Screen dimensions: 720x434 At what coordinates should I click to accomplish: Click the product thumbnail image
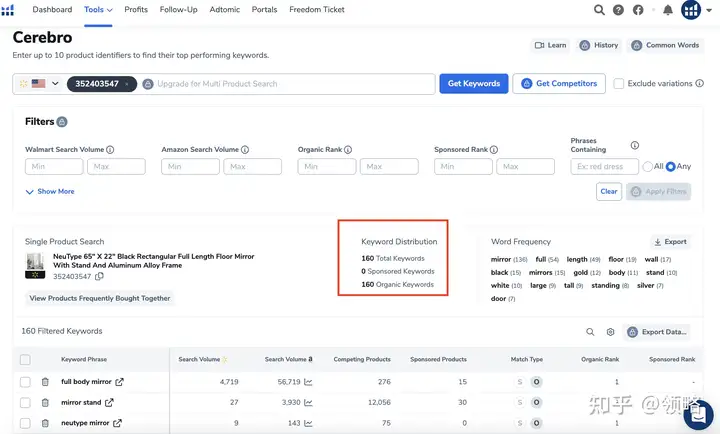(35, 265)
